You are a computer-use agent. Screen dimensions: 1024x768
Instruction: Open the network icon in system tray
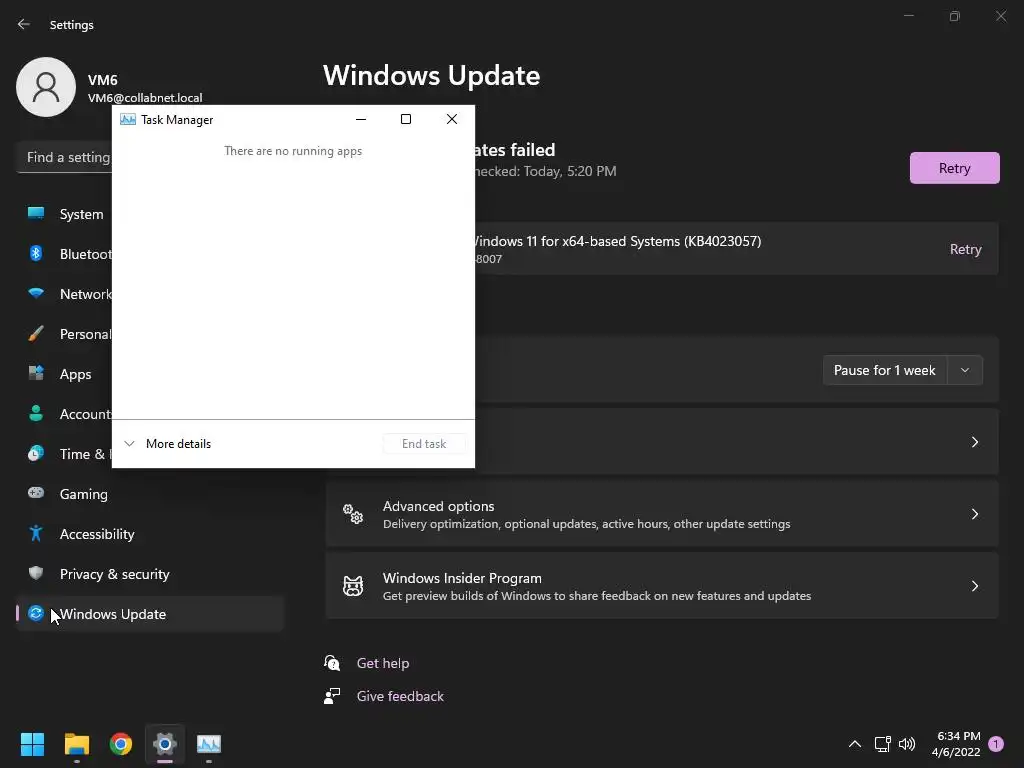882,744
